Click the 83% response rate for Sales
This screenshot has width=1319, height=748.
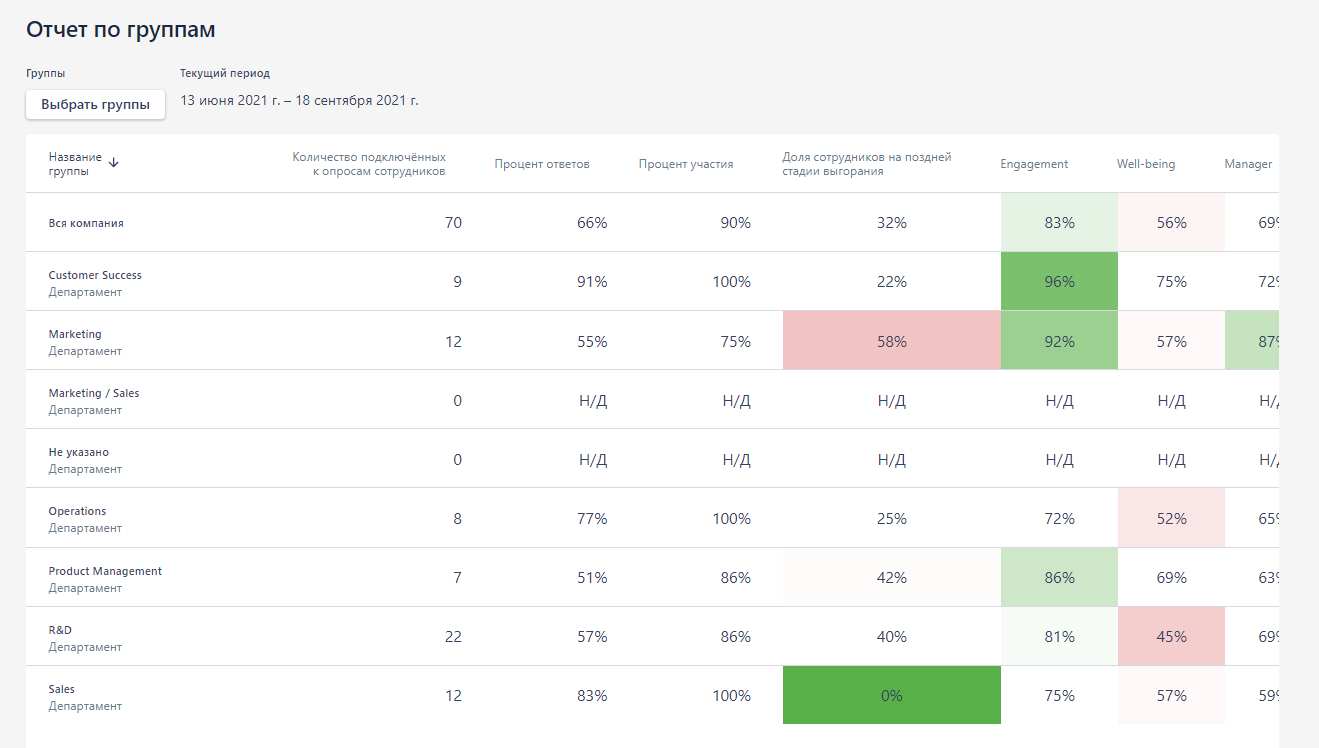click(592, 695)
